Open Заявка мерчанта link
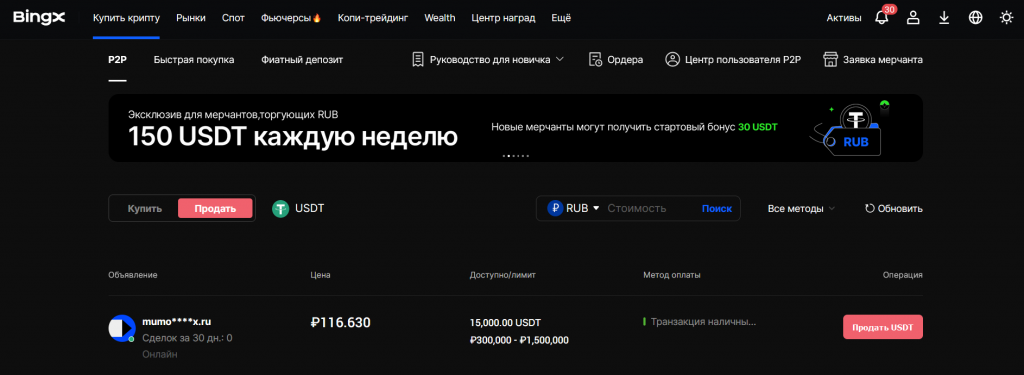The image size is (1024, 375). [883, 59]
